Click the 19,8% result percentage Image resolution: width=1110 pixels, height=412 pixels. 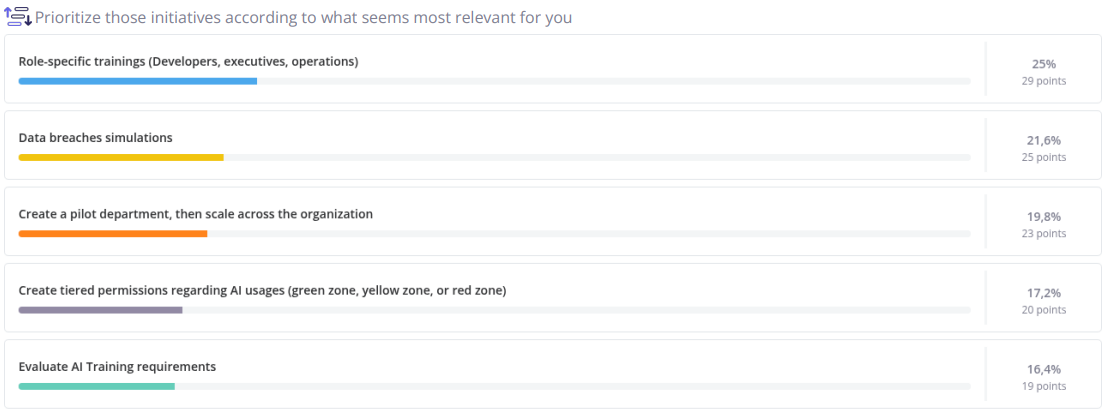point(1043,217)
